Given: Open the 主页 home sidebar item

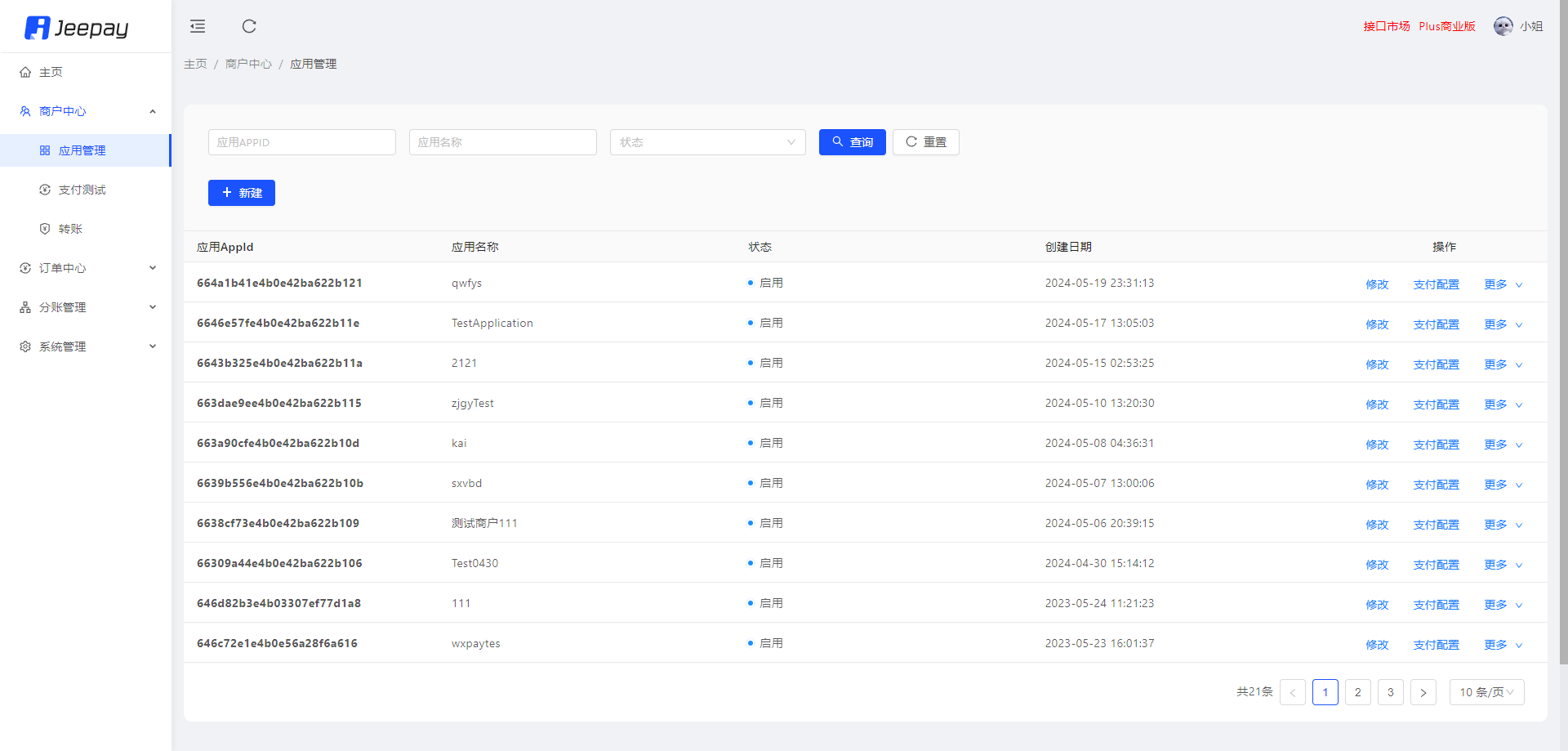Looking at the screenshot, I should click(51, 72).
